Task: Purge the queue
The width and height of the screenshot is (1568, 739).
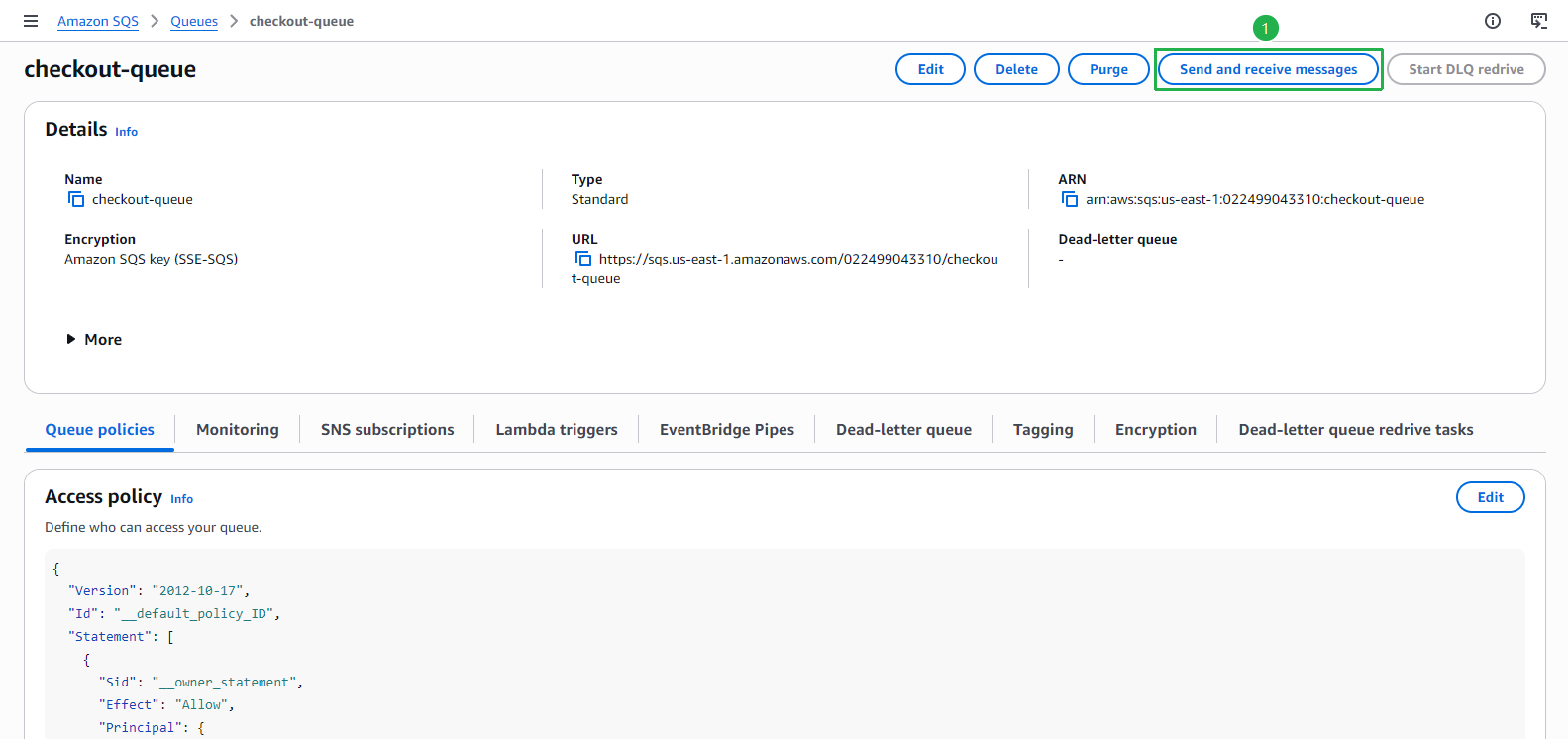Action: click(x=1108, y=69)
